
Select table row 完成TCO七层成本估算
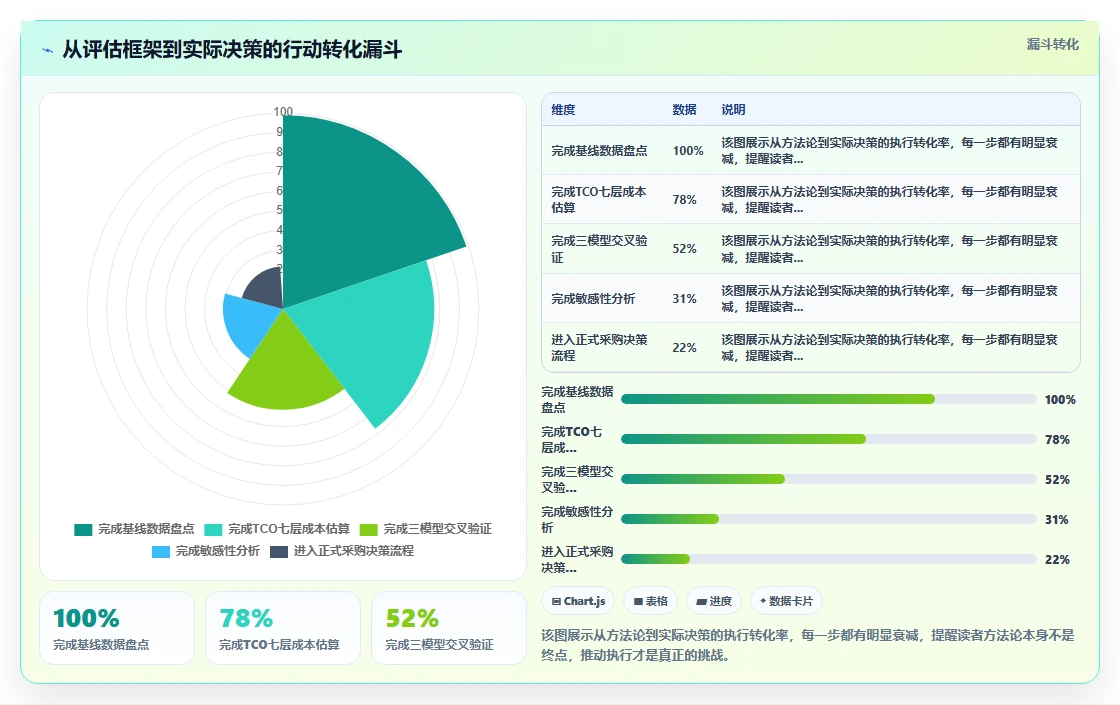click(811, 199)
